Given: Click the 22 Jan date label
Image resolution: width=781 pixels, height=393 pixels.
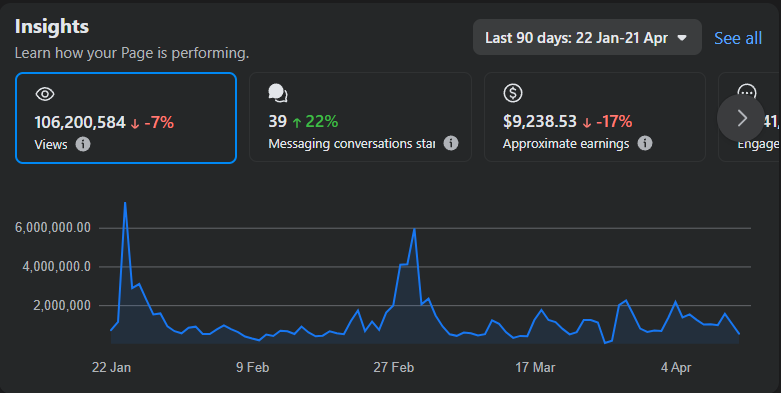Looking at the screenshot, I should 111,368.
